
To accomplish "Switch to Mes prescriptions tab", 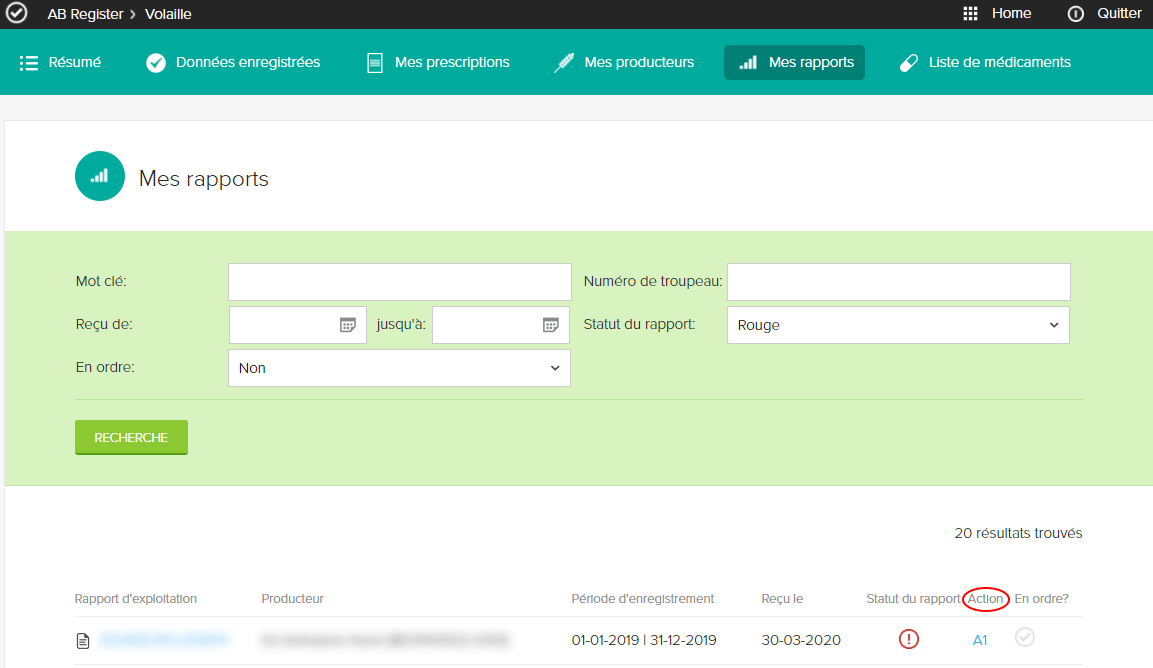I will [438, 62].
